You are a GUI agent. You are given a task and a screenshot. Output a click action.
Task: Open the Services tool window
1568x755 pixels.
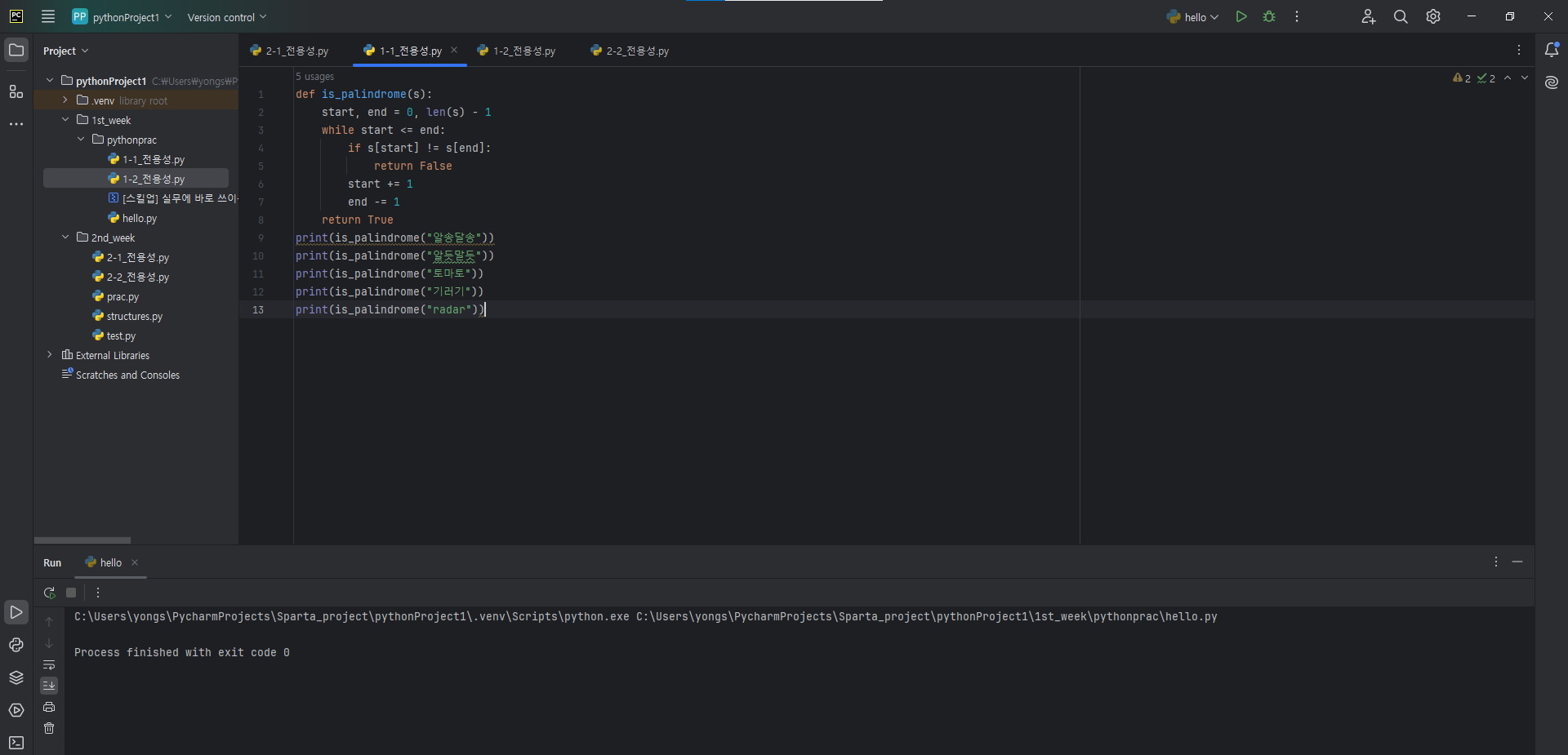16,710
